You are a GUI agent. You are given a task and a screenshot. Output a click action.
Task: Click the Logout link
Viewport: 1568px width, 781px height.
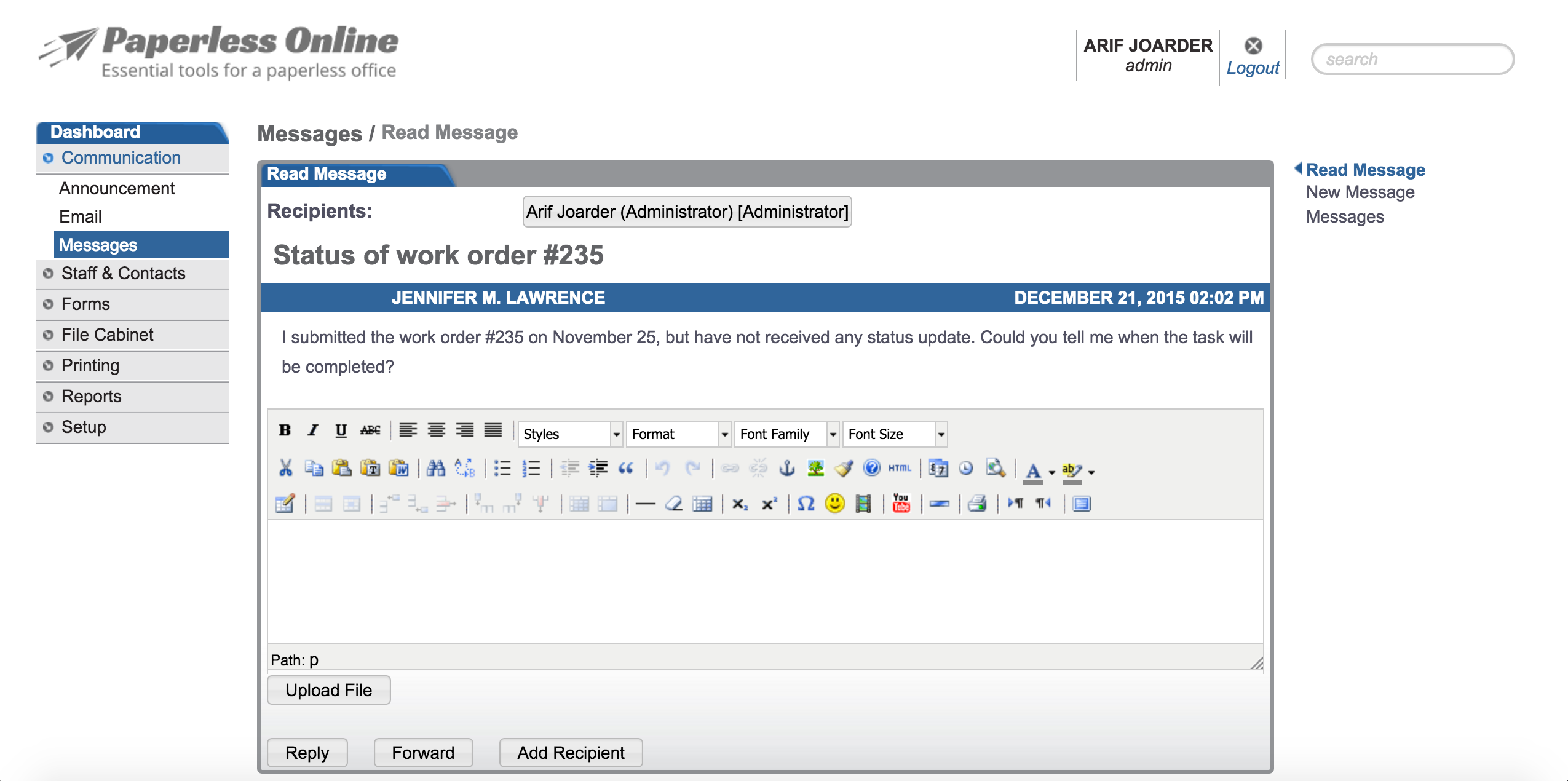tap(1253, 68)
